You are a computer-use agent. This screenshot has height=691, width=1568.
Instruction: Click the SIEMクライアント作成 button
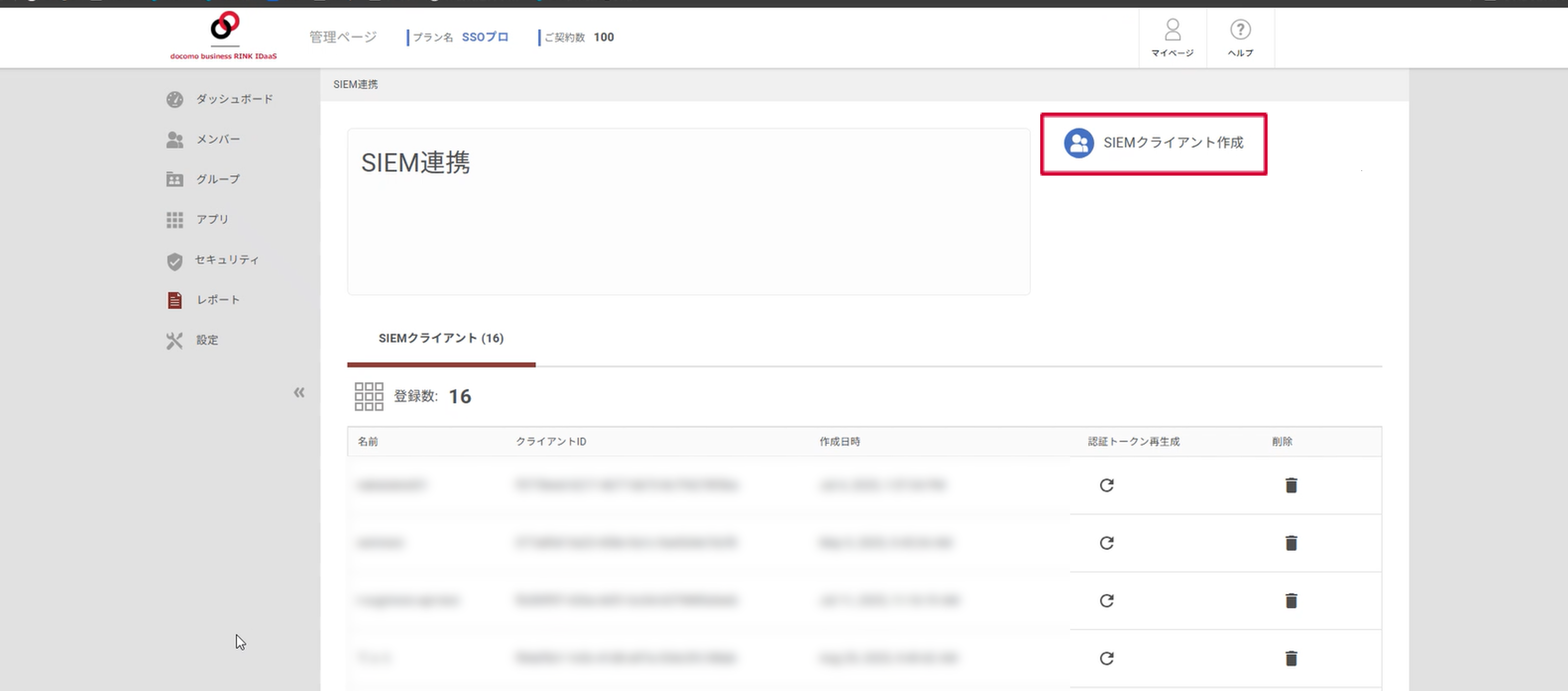coord(1154,144)
